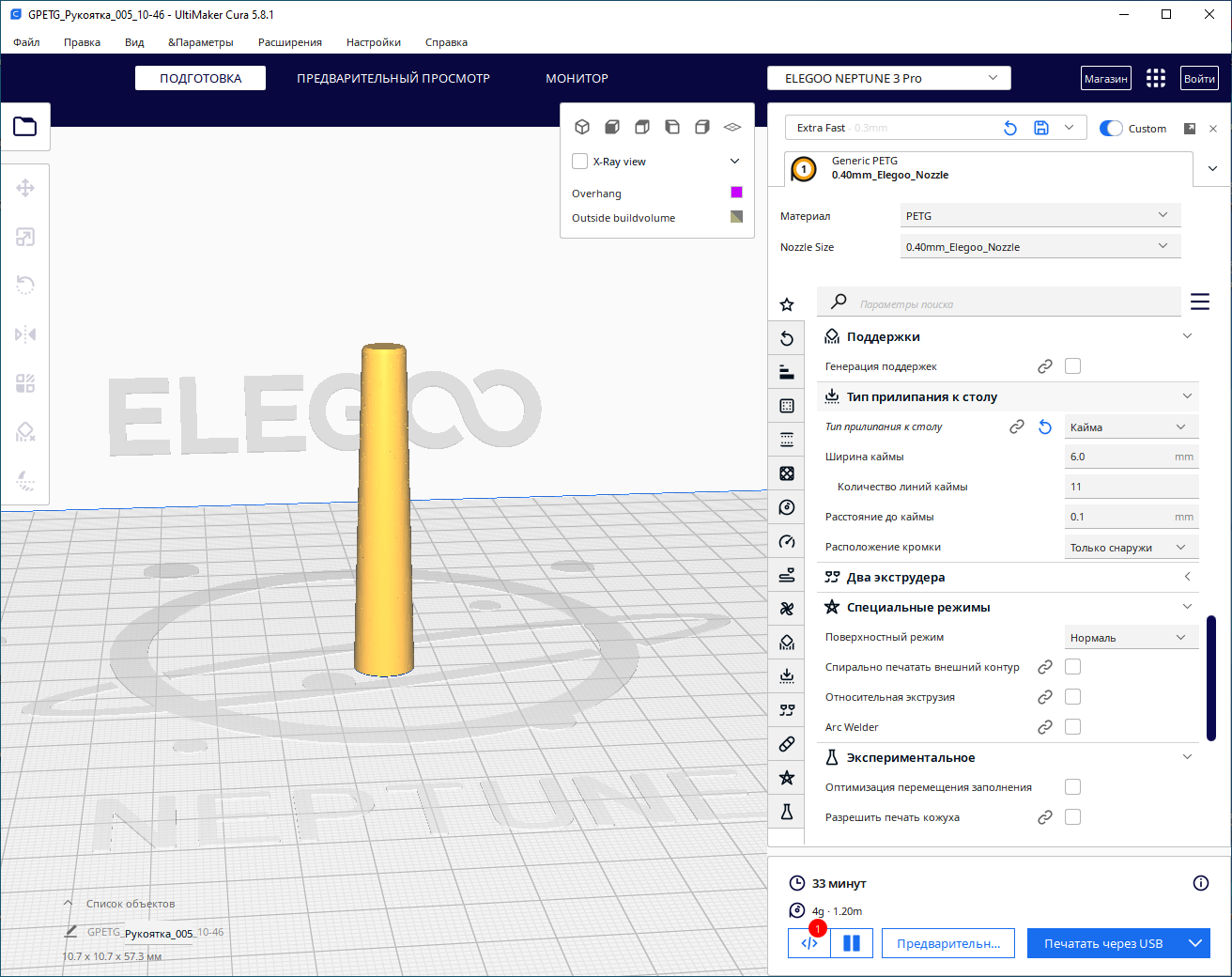Enable the X-Ray view checkbox
Screen dimensions: 1232x977
point(580,162)
